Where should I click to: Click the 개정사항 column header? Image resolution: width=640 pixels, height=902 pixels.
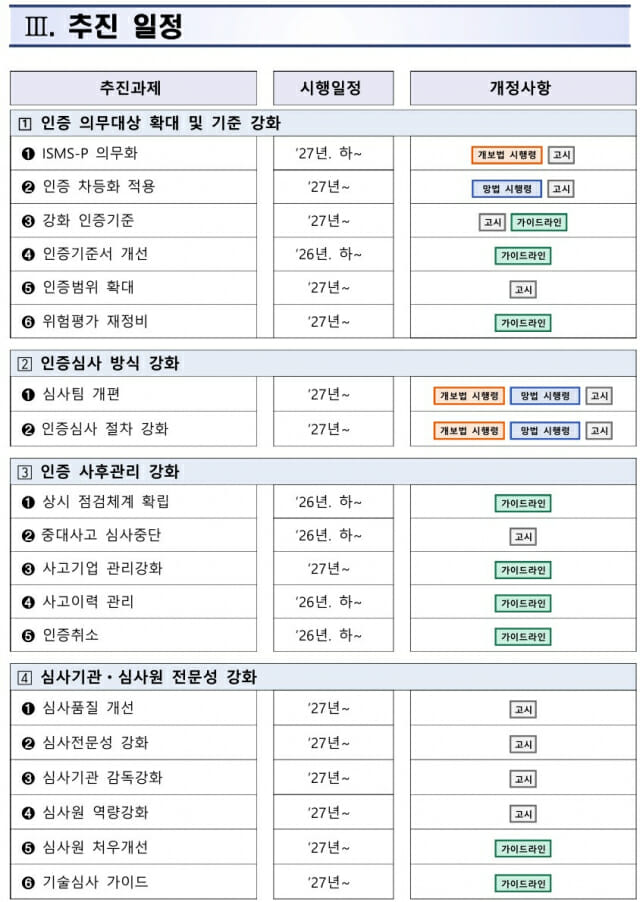coord(520,88)
